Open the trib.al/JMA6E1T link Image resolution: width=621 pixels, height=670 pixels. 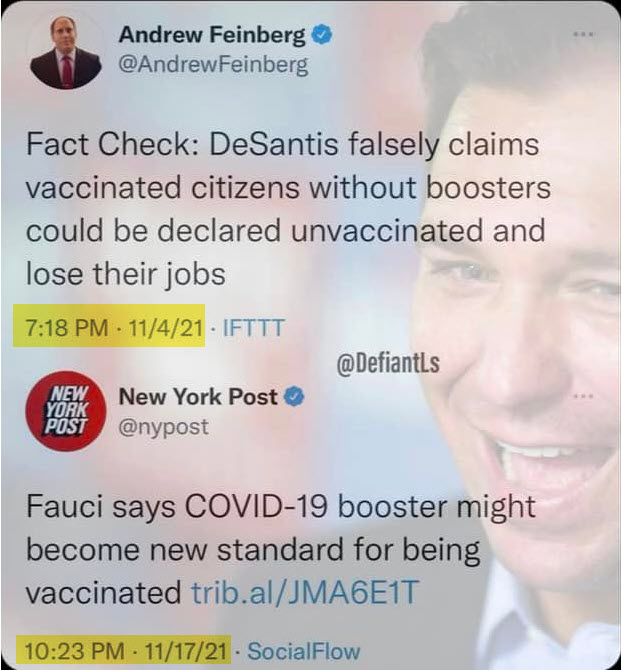(x=305, y=592)
